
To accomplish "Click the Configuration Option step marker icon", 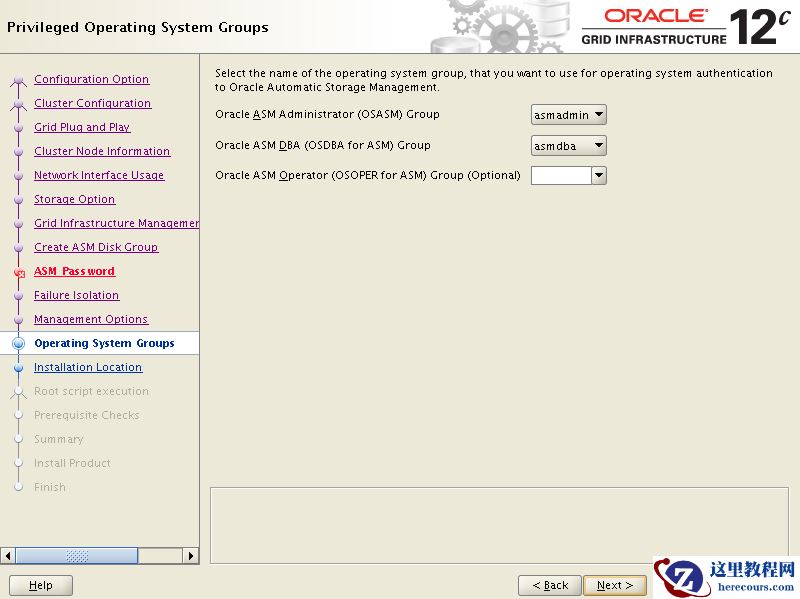I will coord(18,80).
